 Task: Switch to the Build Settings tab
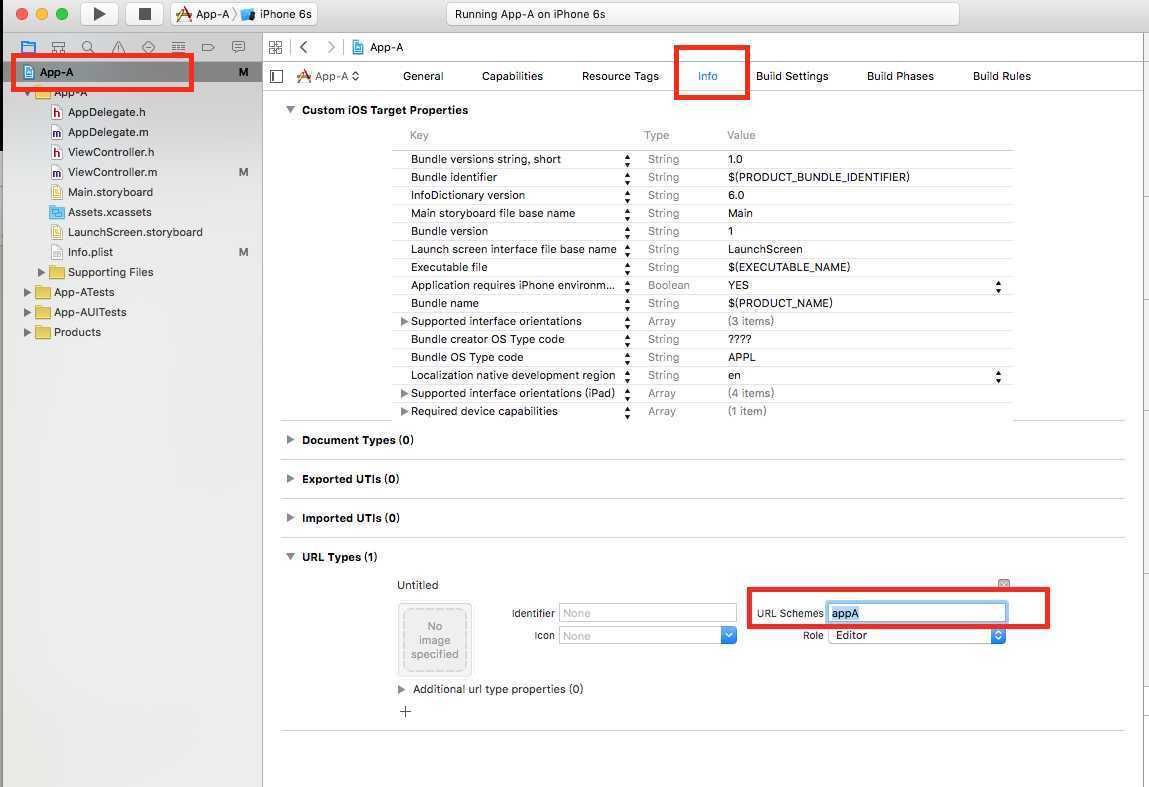click(791, 76)
